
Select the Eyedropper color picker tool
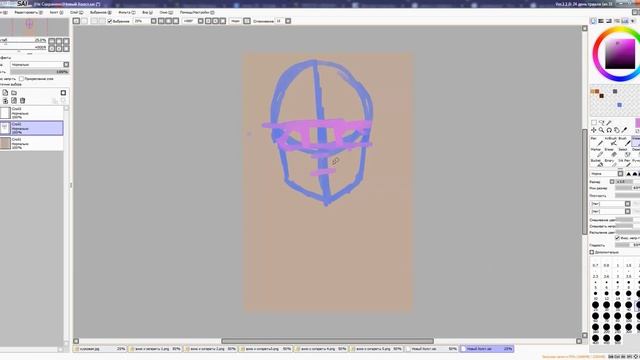click(624, 130)
